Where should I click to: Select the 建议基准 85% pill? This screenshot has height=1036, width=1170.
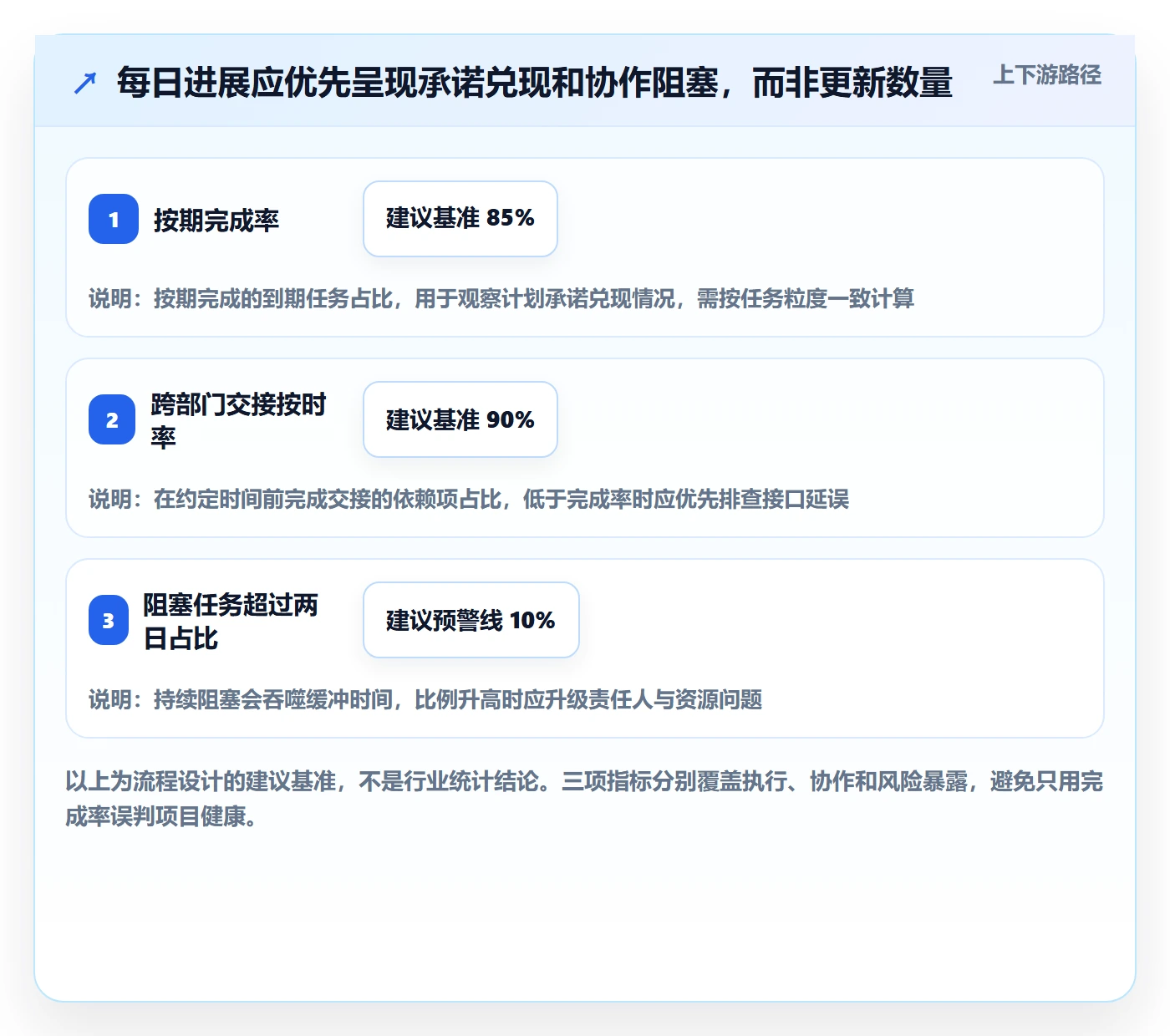460,219
